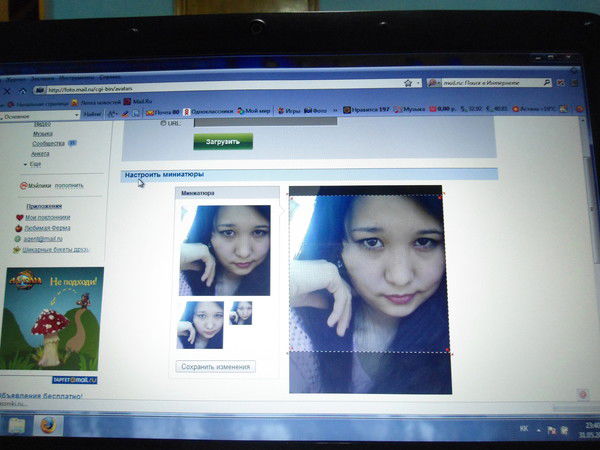Open the Сообщества link in the sidebar

[x=48, y=143]
